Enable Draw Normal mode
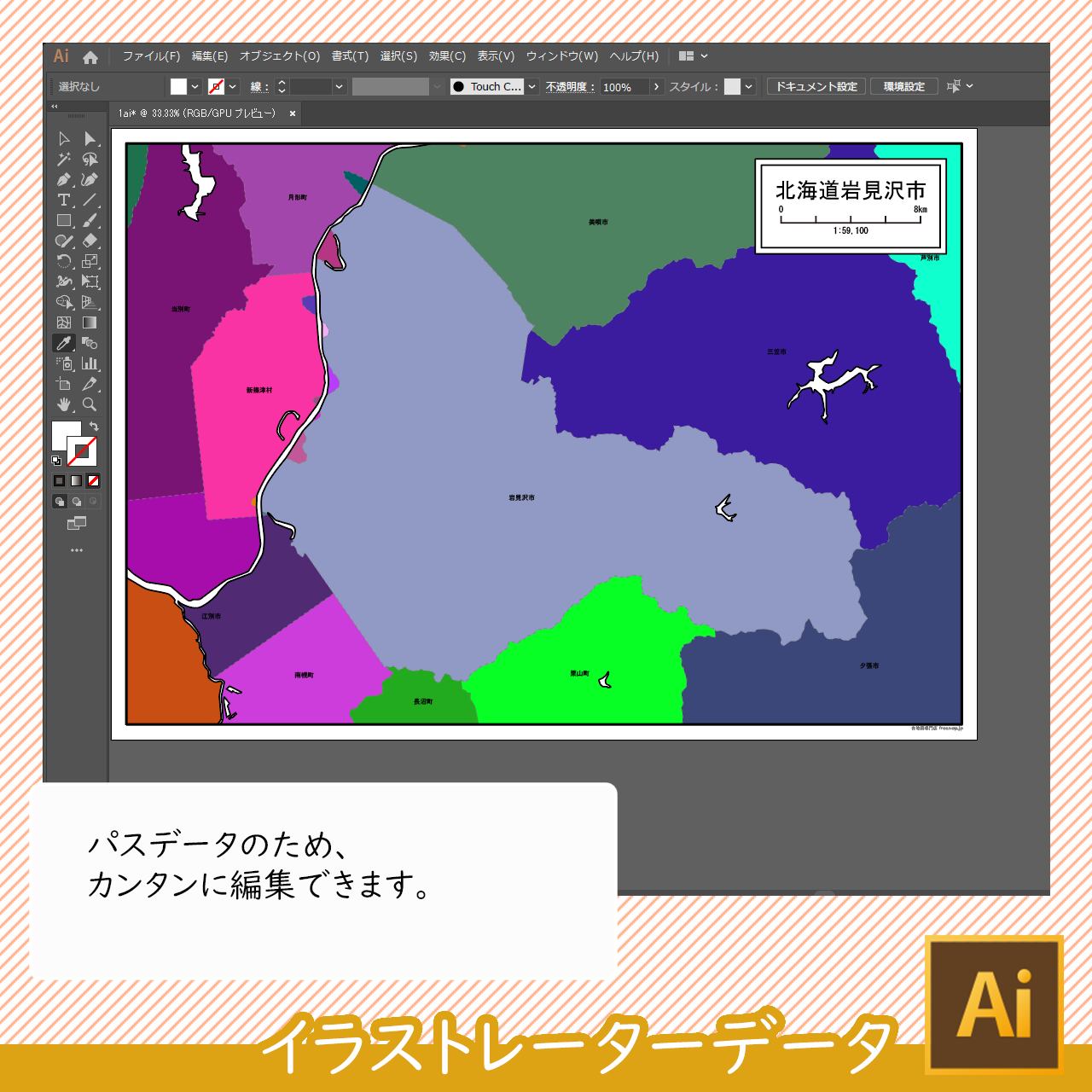Image resolution: width=1092 pixels, height=1092 pixels. [59, 502]
